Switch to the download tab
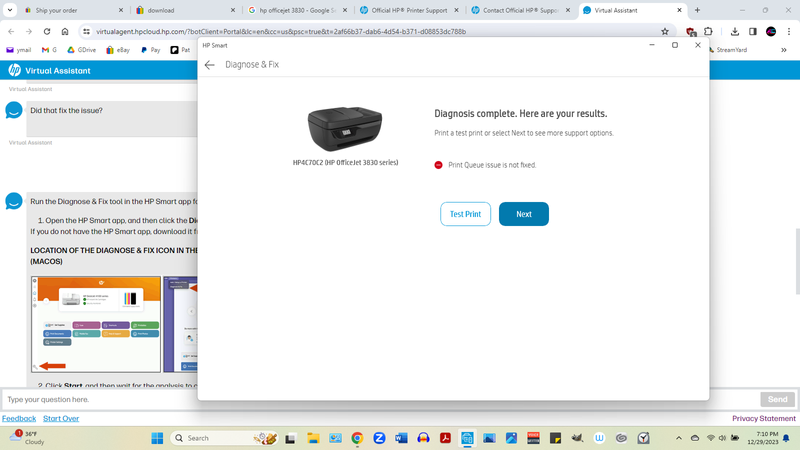 point(186,10)
